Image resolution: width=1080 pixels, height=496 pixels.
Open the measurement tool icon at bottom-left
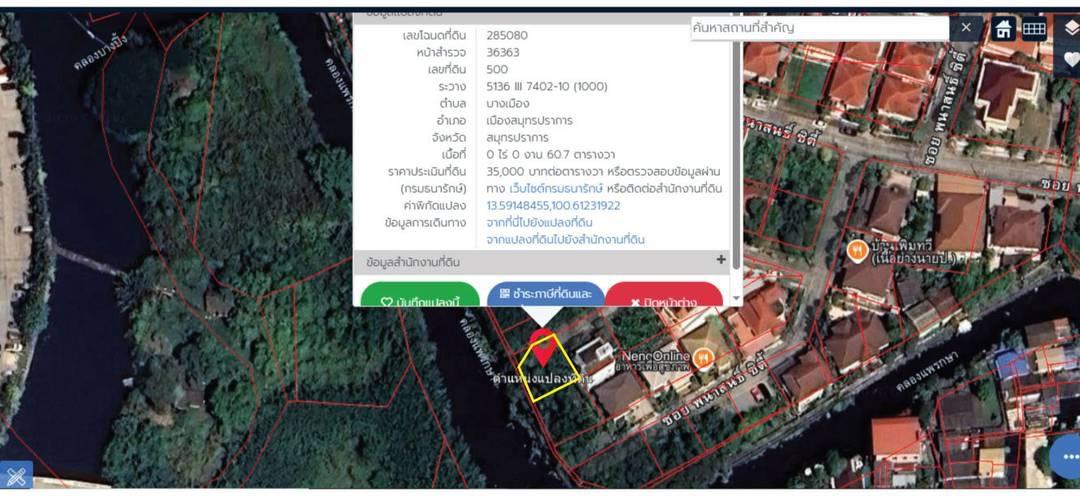16,477
